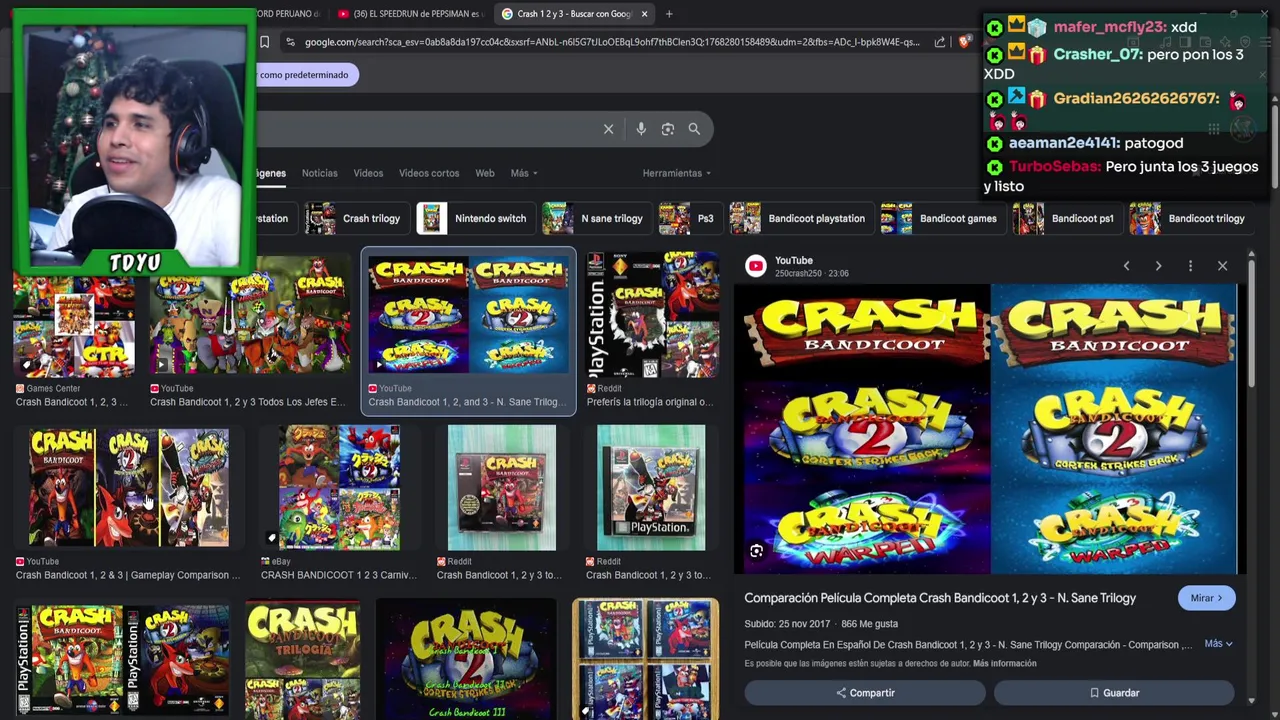
Task: Open the large Crash preview image
Action: (x=991, y=430)
